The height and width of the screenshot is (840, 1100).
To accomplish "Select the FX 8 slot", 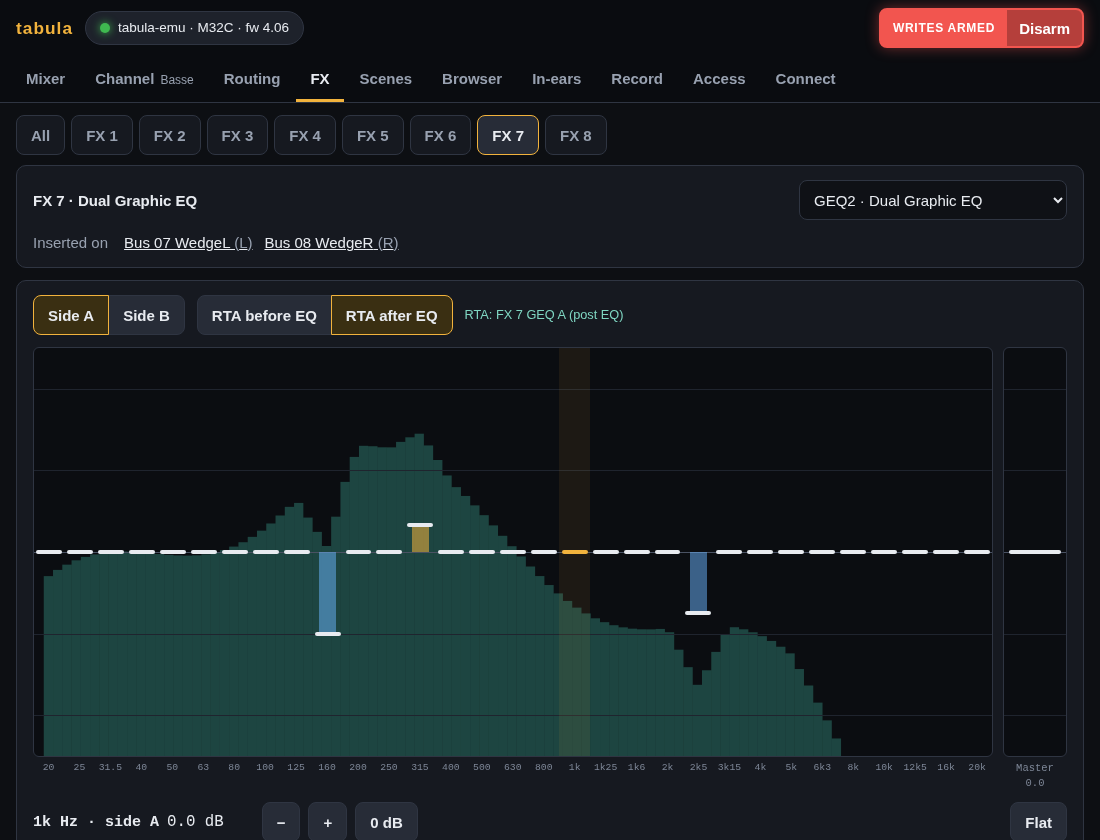I will click(576, 135).
